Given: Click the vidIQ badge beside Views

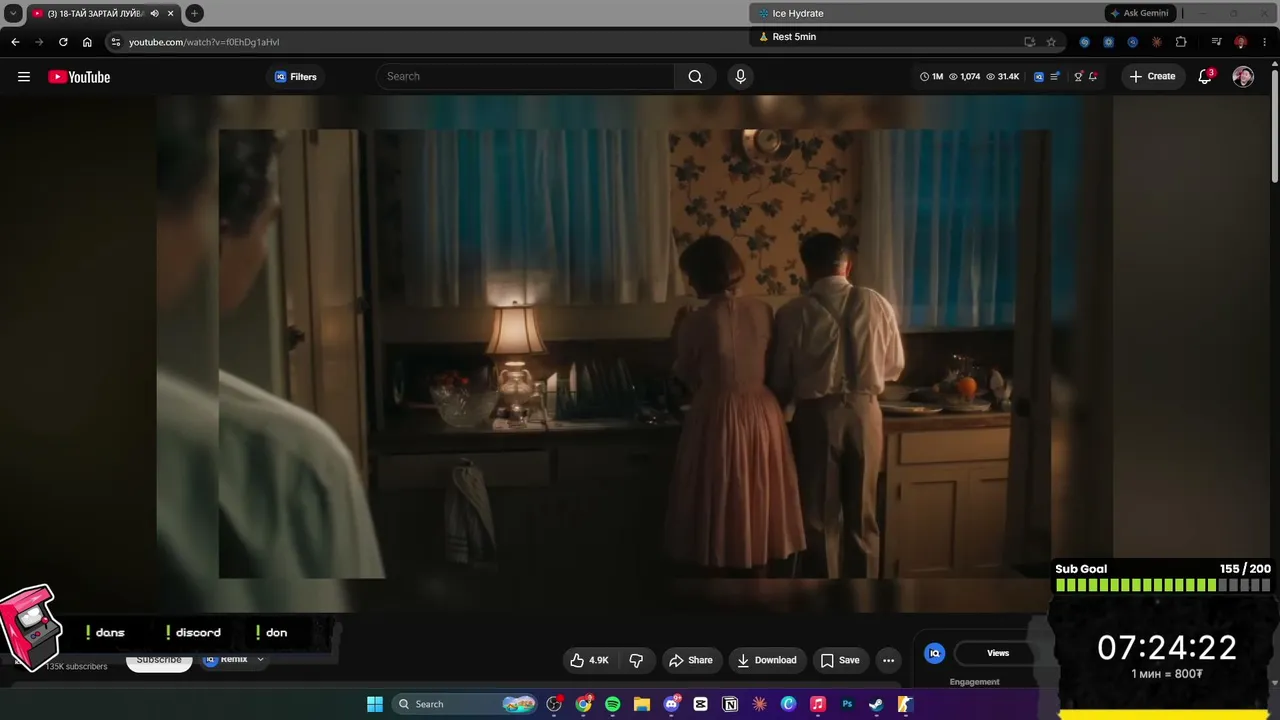Looking at the screenshot, I should tap(935, 653).
